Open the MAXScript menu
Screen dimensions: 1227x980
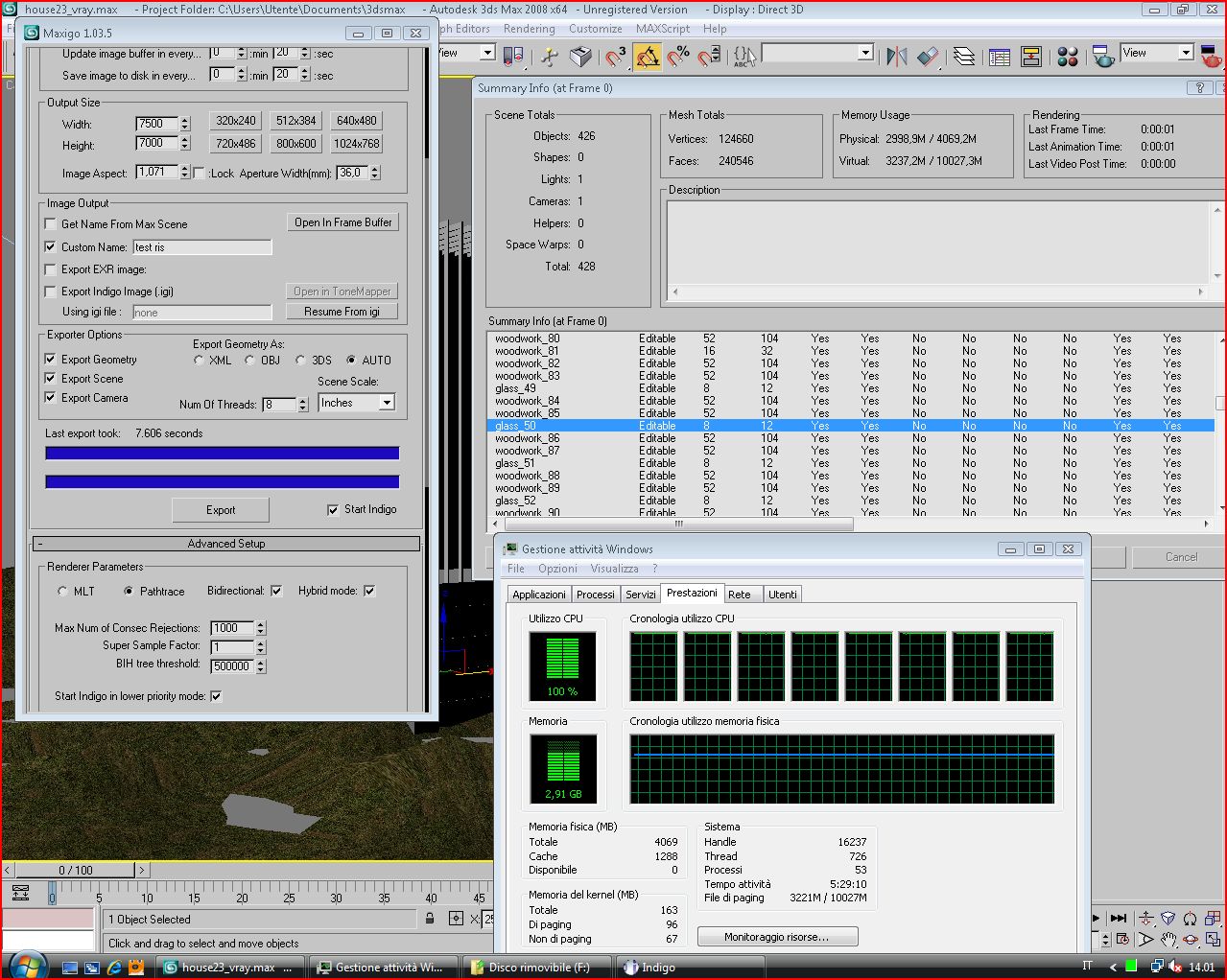(663, 29)
